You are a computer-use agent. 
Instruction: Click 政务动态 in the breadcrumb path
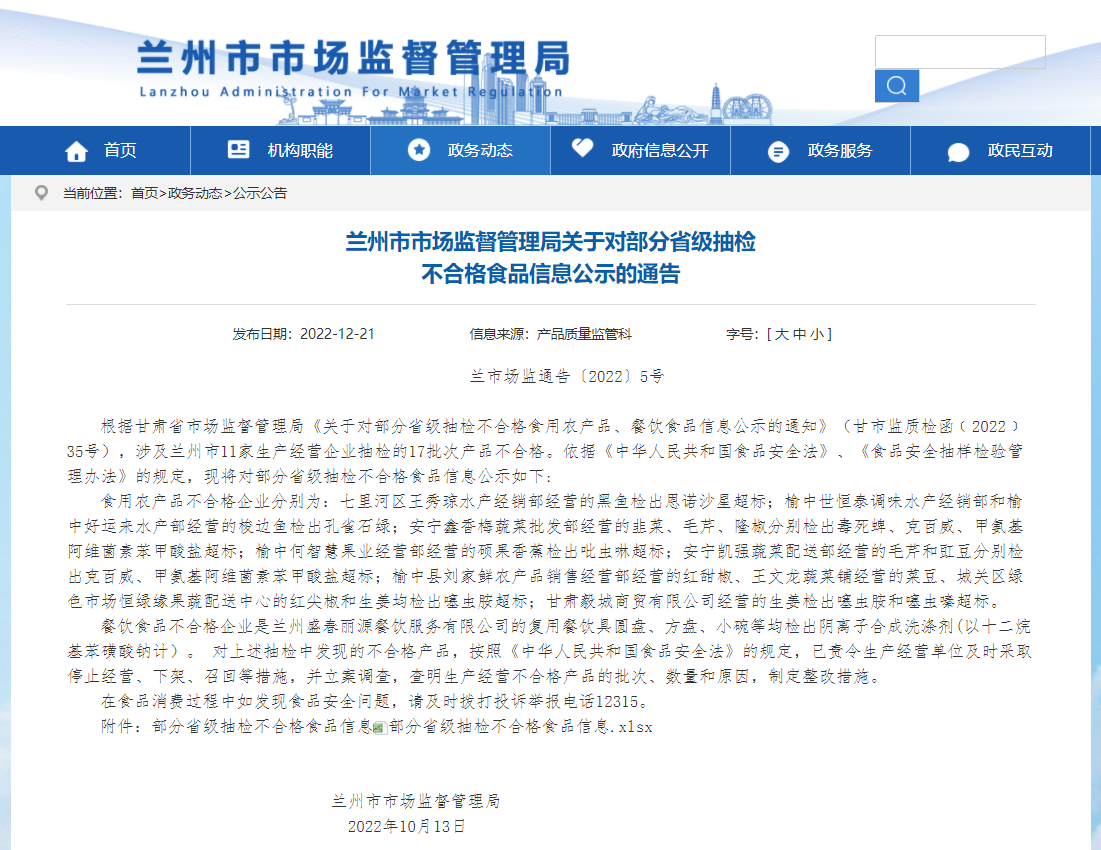pyautogui.click(x=195, y=193)
